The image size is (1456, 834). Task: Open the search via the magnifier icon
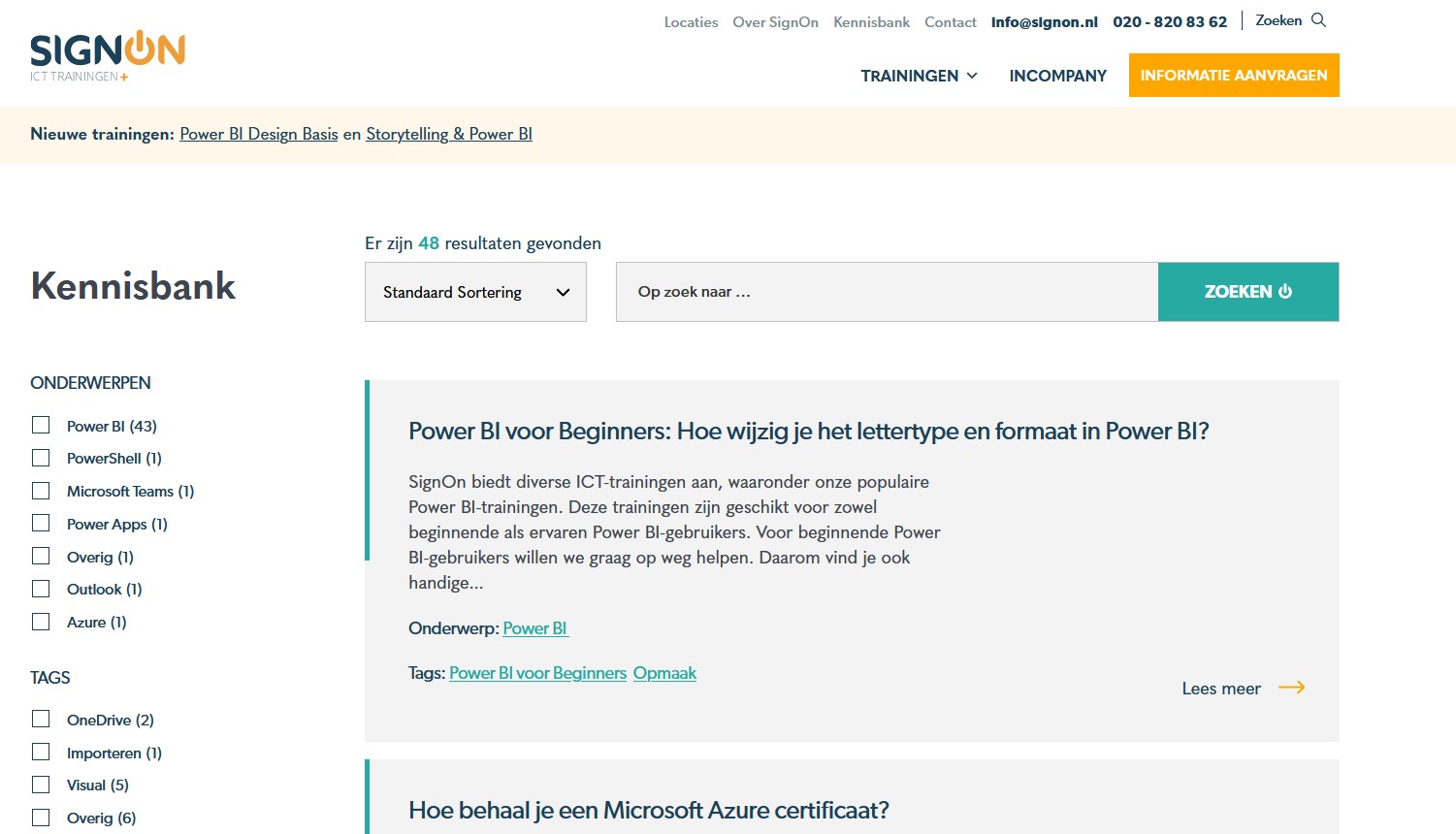point(1317,19)
